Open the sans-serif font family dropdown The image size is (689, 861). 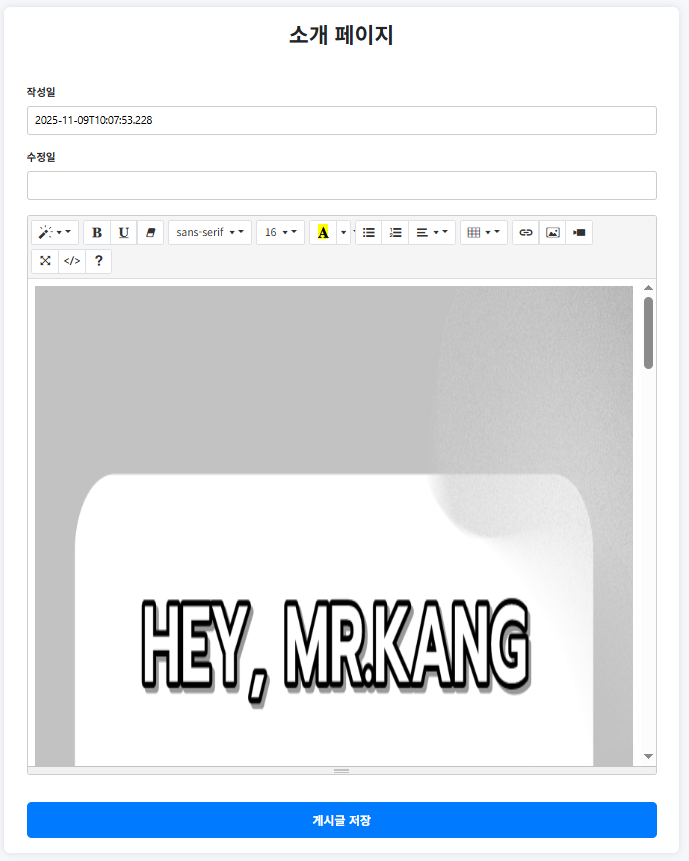pyautogui.click(x=210, y=232)
